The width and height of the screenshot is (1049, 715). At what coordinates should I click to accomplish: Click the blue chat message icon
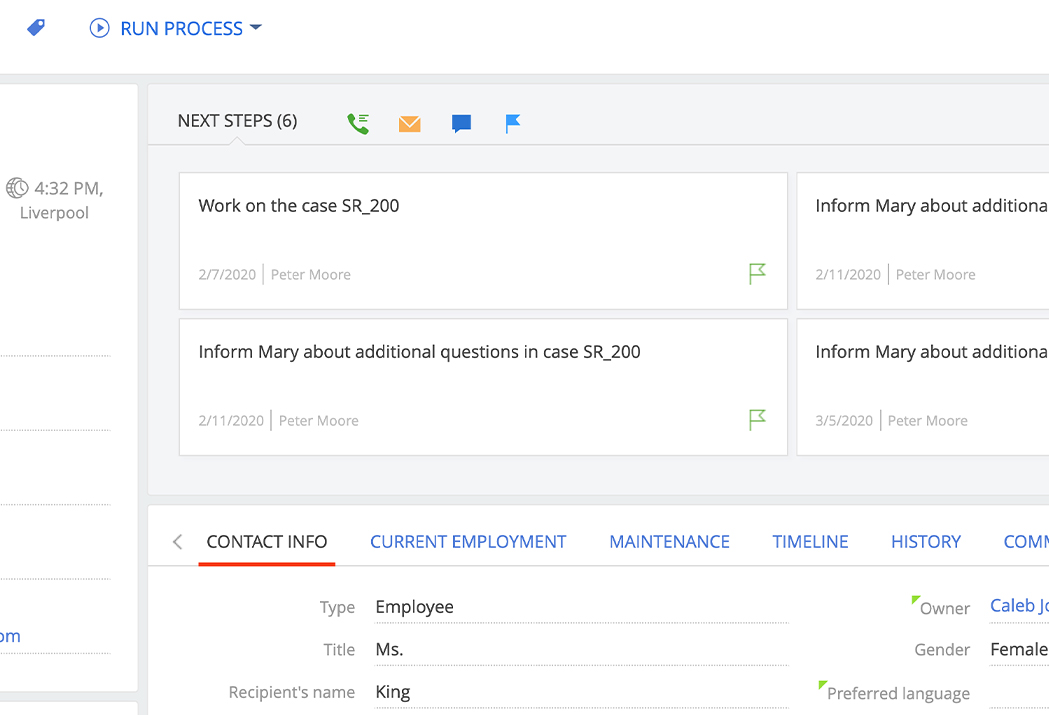click(x=461, y=124)
